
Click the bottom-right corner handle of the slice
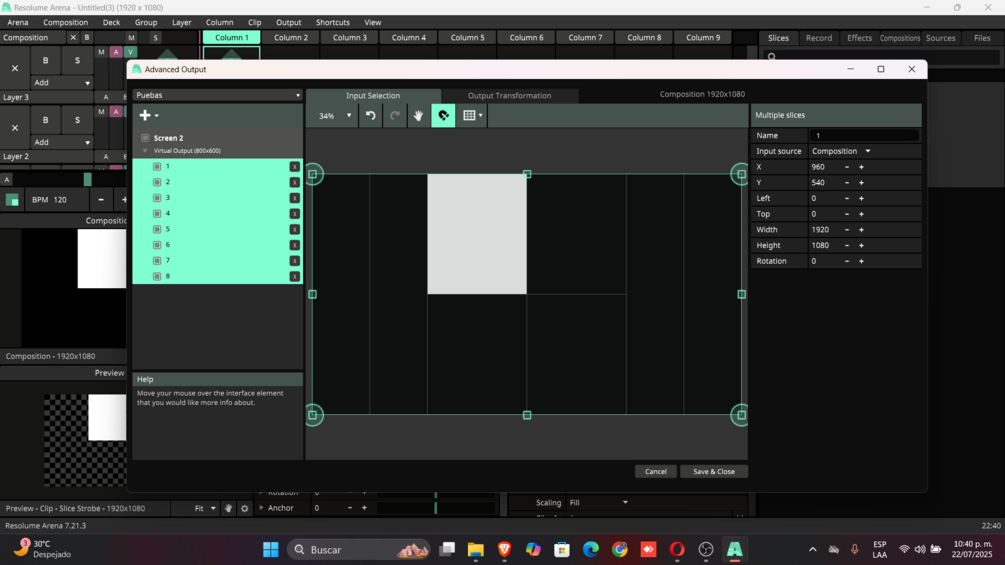coord(741,415)
